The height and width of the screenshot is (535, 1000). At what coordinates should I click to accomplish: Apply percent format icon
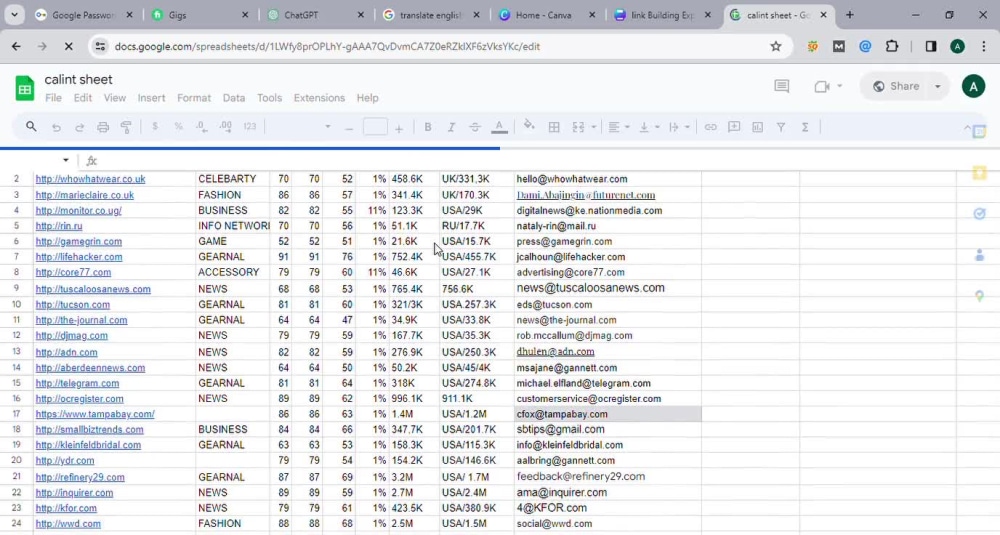[x=178, y=127]
